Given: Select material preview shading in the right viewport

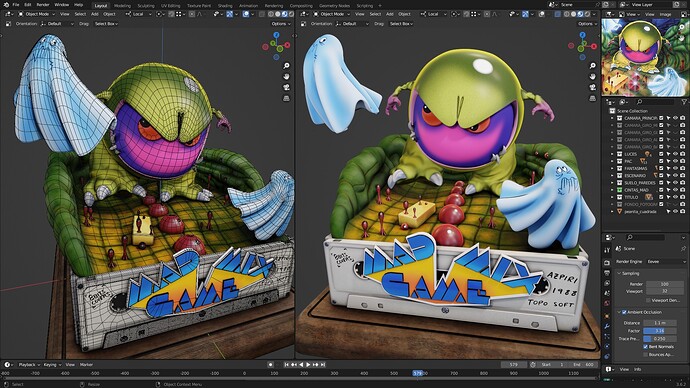Looking at the screenshot, I should (580, 14).
